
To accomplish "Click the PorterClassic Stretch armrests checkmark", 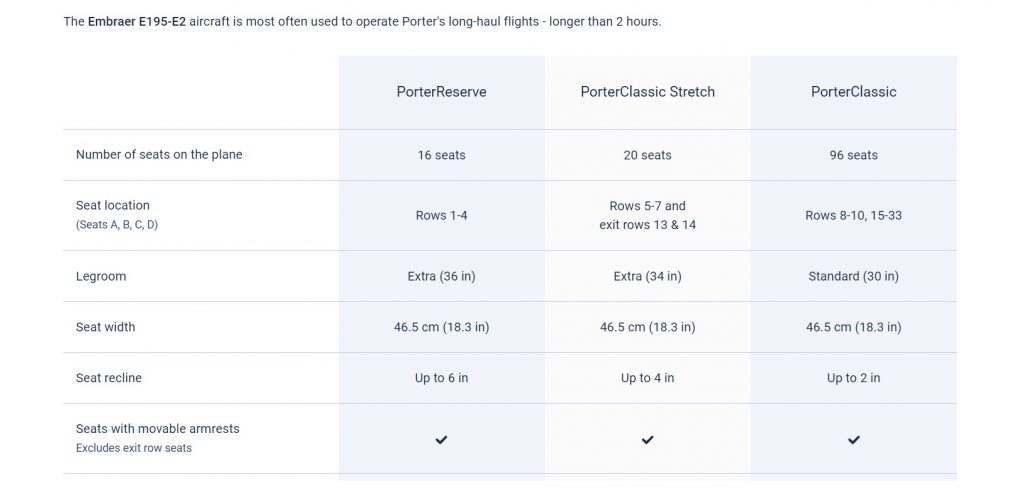I will (647, 439).
